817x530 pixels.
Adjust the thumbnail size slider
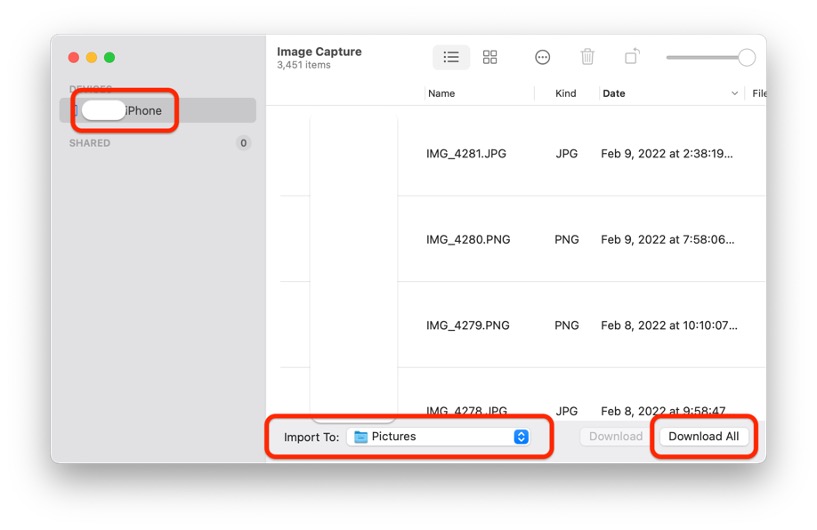(x=746, y=58)
